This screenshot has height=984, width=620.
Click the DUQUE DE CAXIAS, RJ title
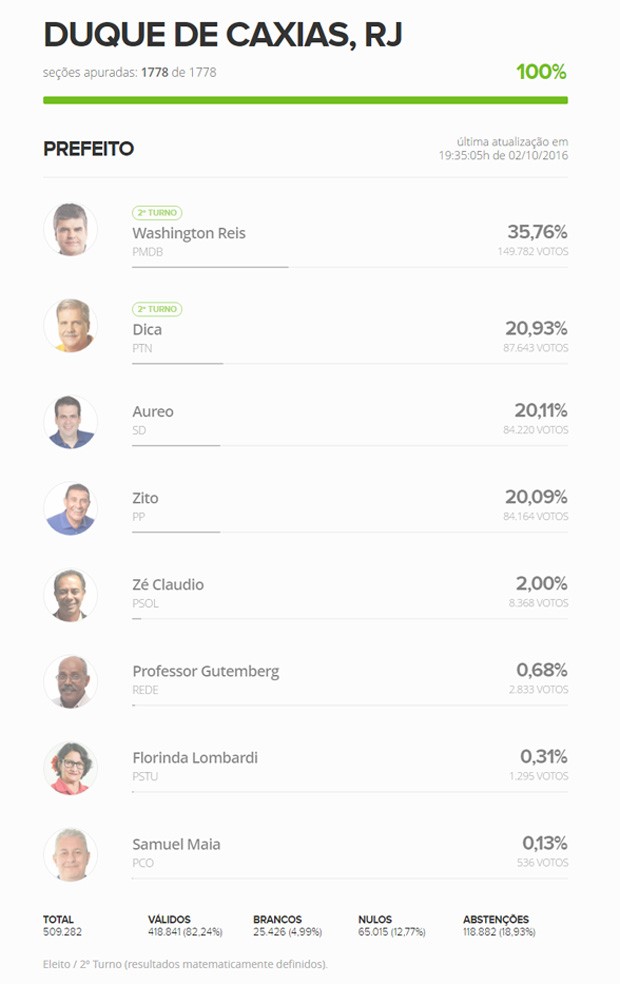tap(223, 35)
